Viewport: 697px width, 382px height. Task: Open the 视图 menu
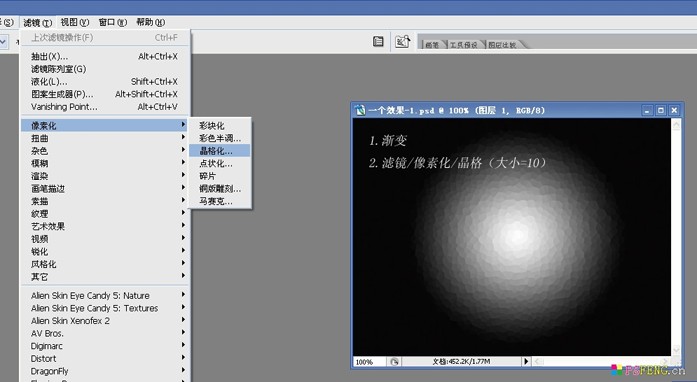75,22
